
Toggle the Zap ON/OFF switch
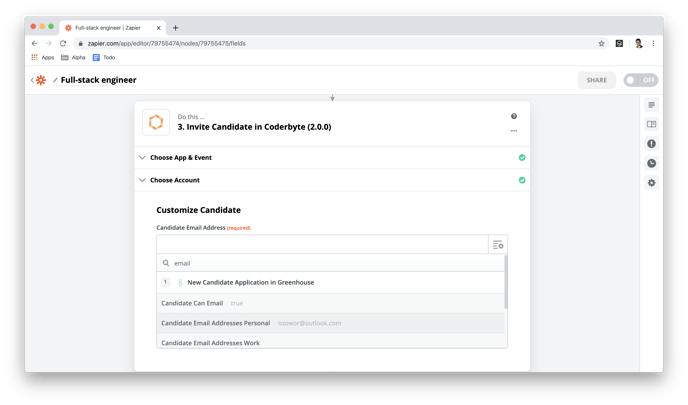(641, 80)
